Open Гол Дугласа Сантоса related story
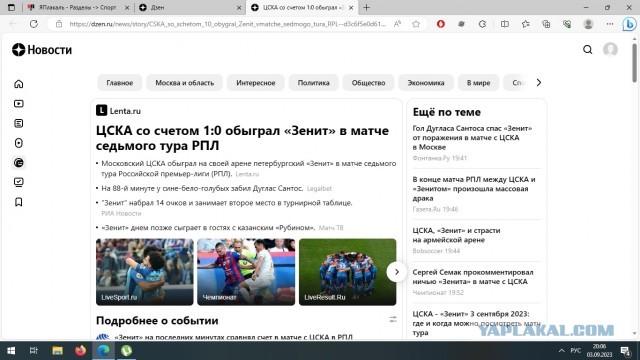 coord(472,138)
